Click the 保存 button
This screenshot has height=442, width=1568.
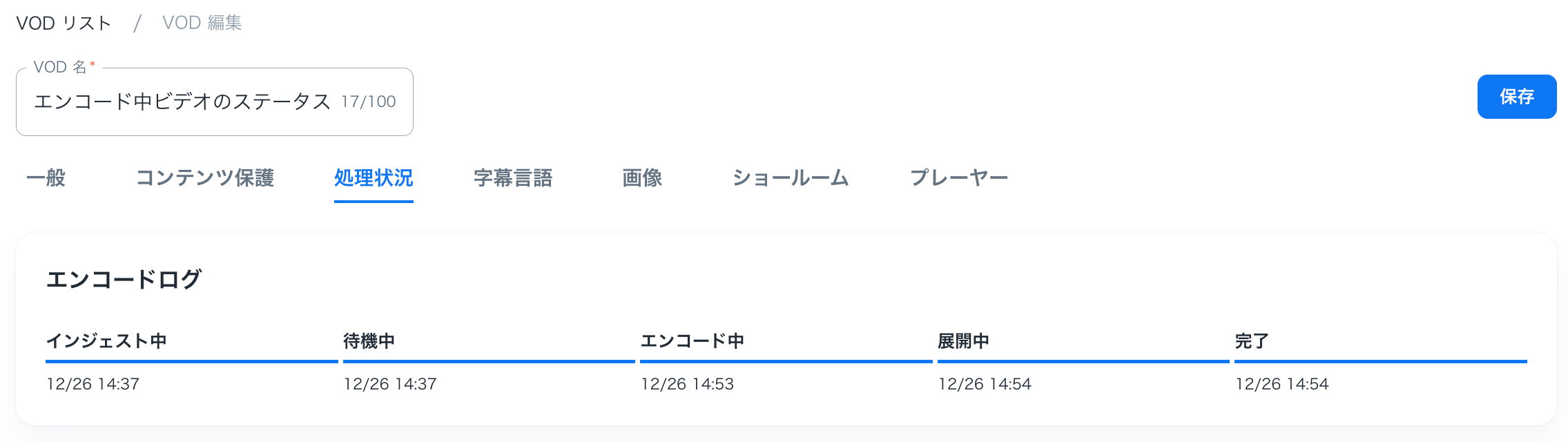pyautogui.click(x=1516, y=97)
